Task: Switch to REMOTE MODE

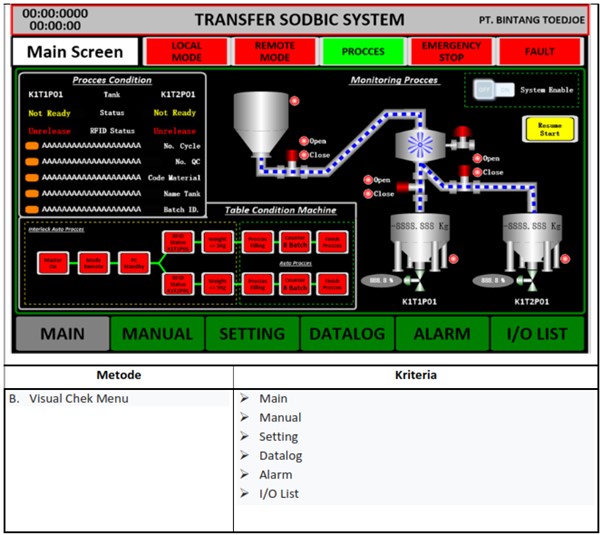Action: pyautogui.click(x=275, y=51)
